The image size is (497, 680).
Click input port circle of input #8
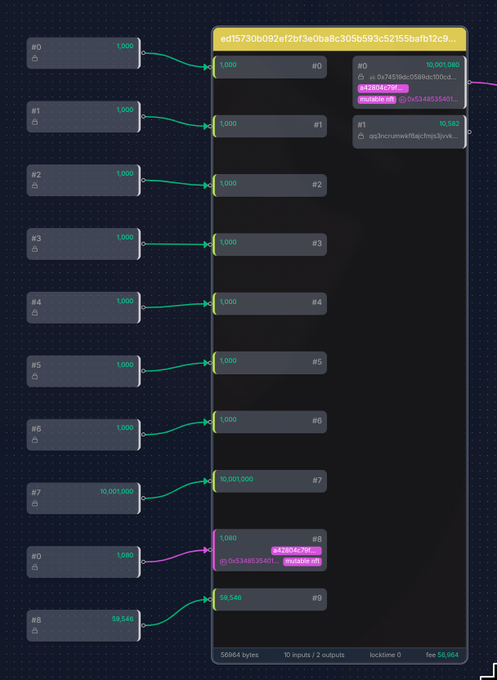click(210, 550)
